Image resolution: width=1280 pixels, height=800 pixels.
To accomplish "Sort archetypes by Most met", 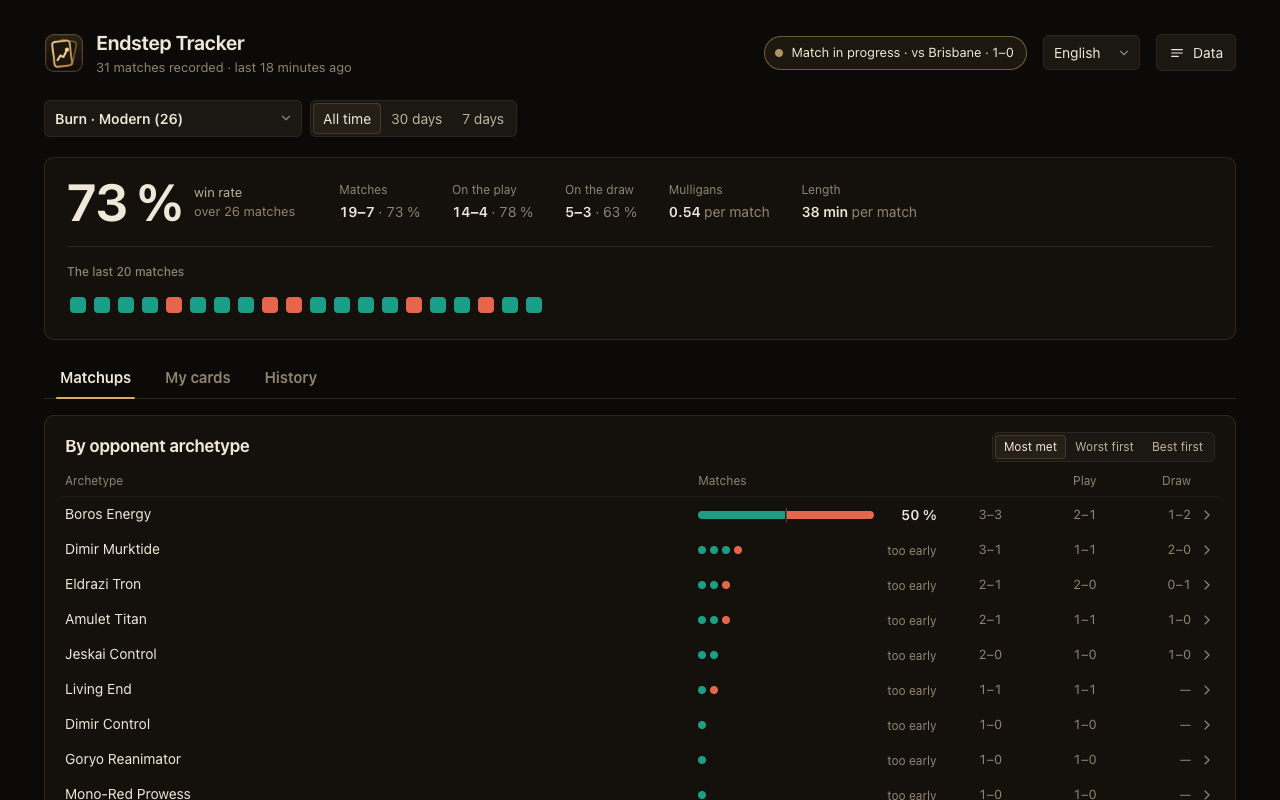I will (1030, 447).
